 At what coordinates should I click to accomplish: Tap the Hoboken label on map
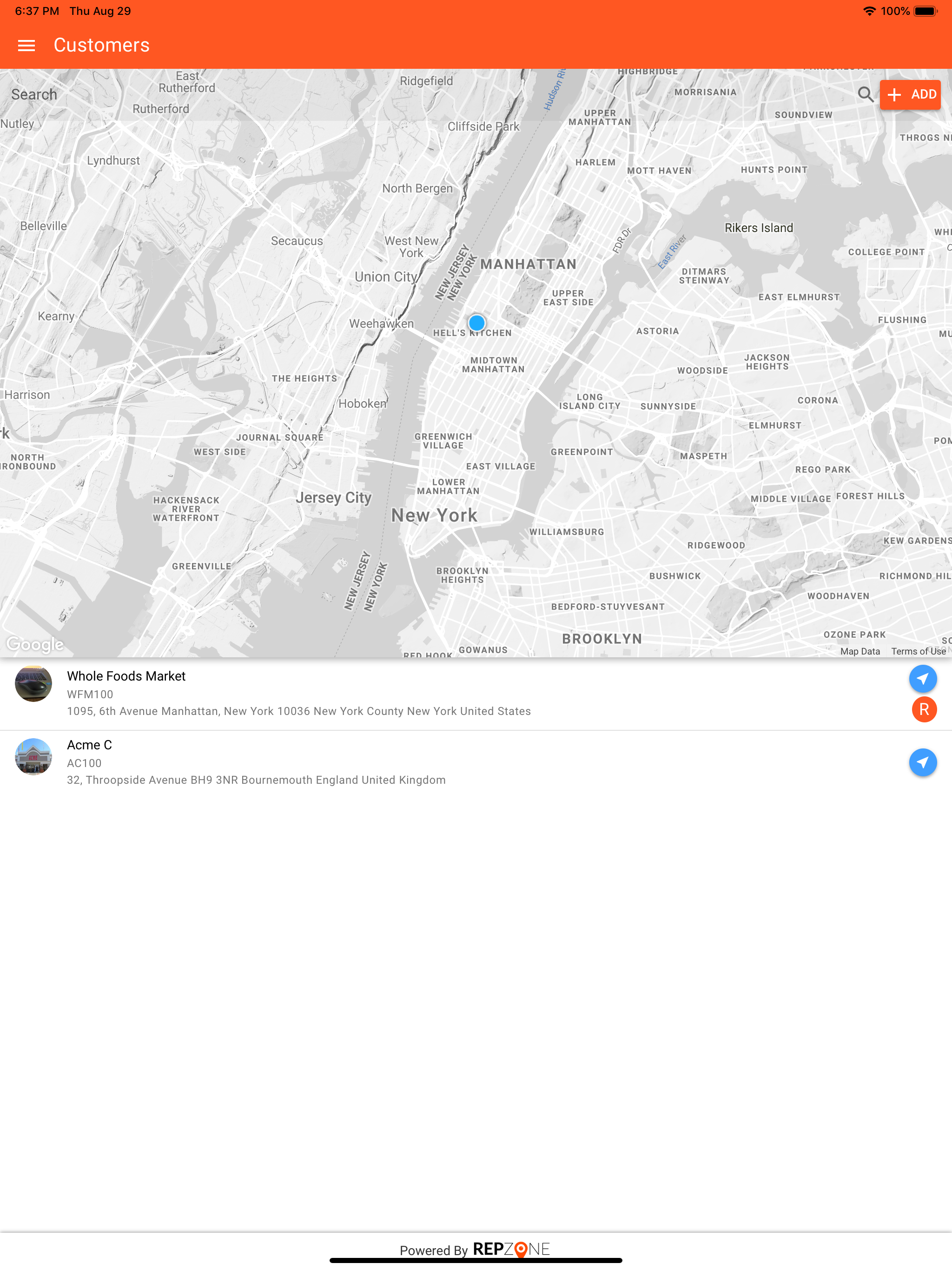(x=362, y=403)
